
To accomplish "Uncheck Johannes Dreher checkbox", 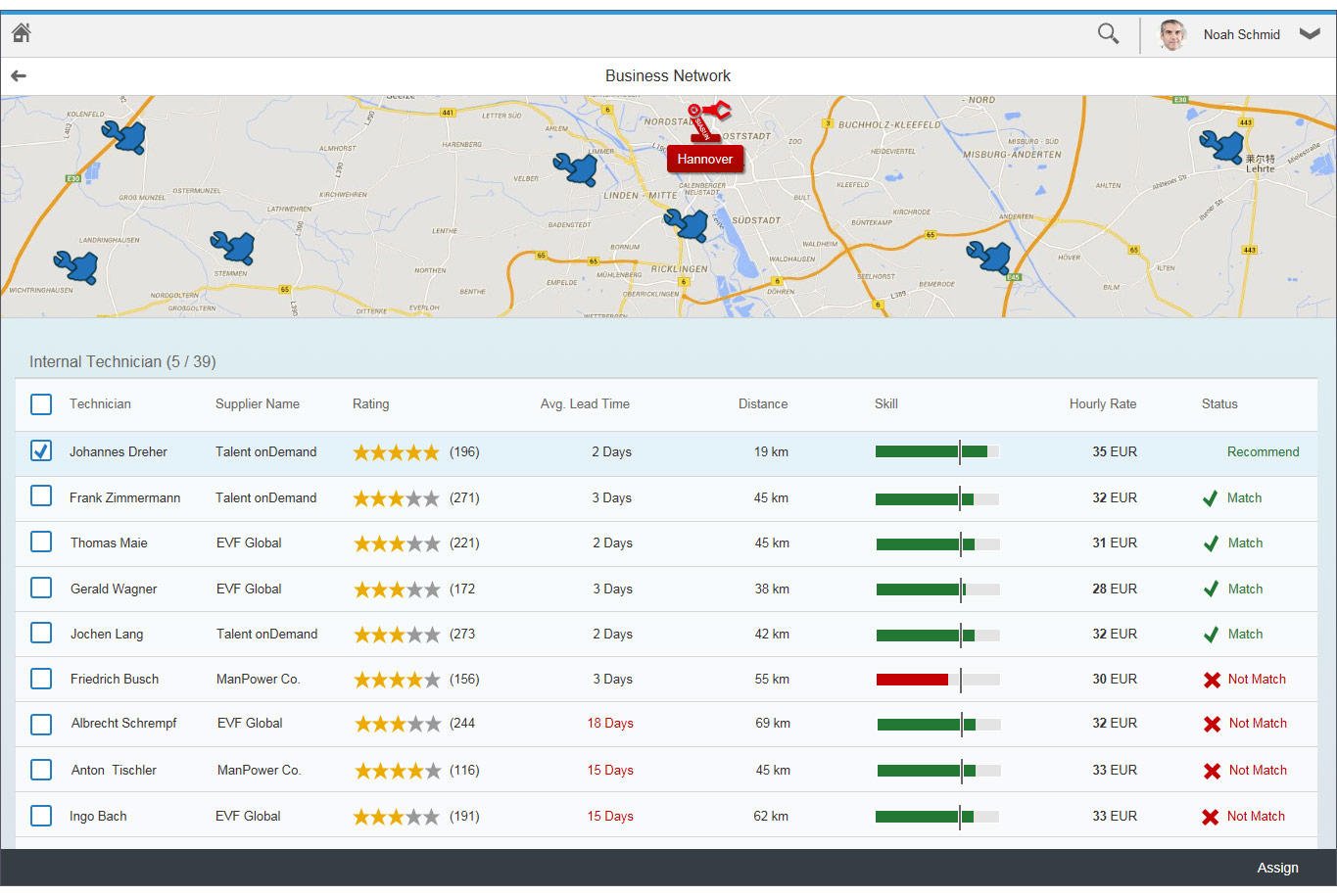I will pos(41,450).
